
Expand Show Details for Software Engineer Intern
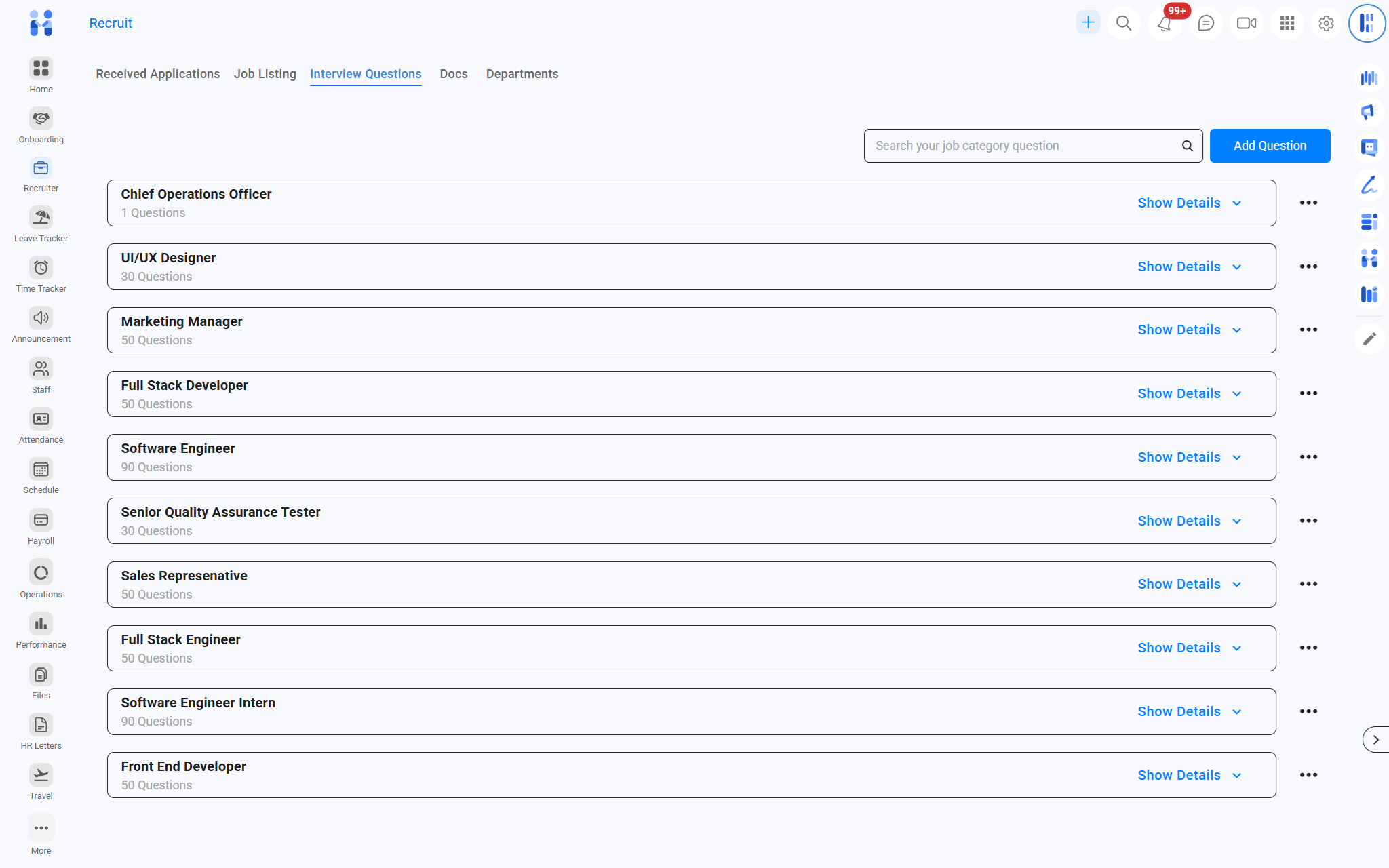(1189, 712)
